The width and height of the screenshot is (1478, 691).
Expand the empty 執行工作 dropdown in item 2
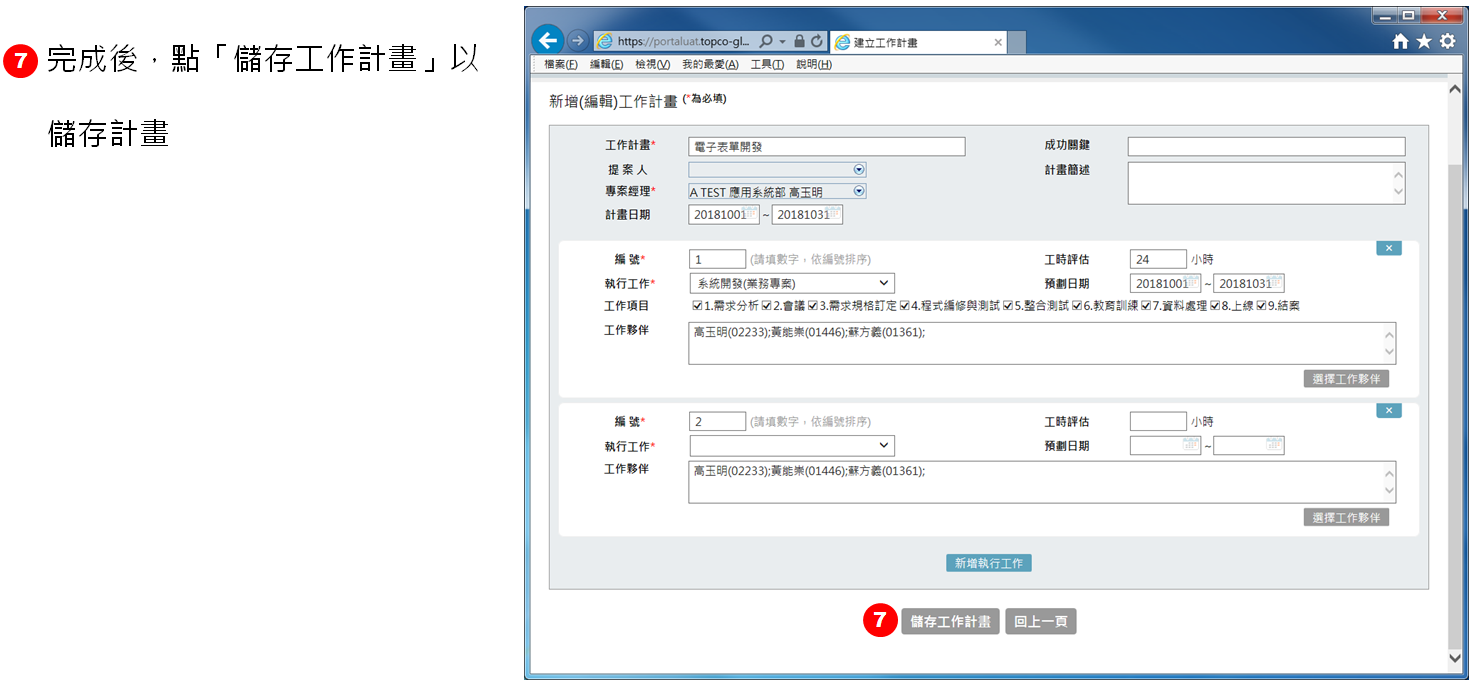[x=883, y=446]
